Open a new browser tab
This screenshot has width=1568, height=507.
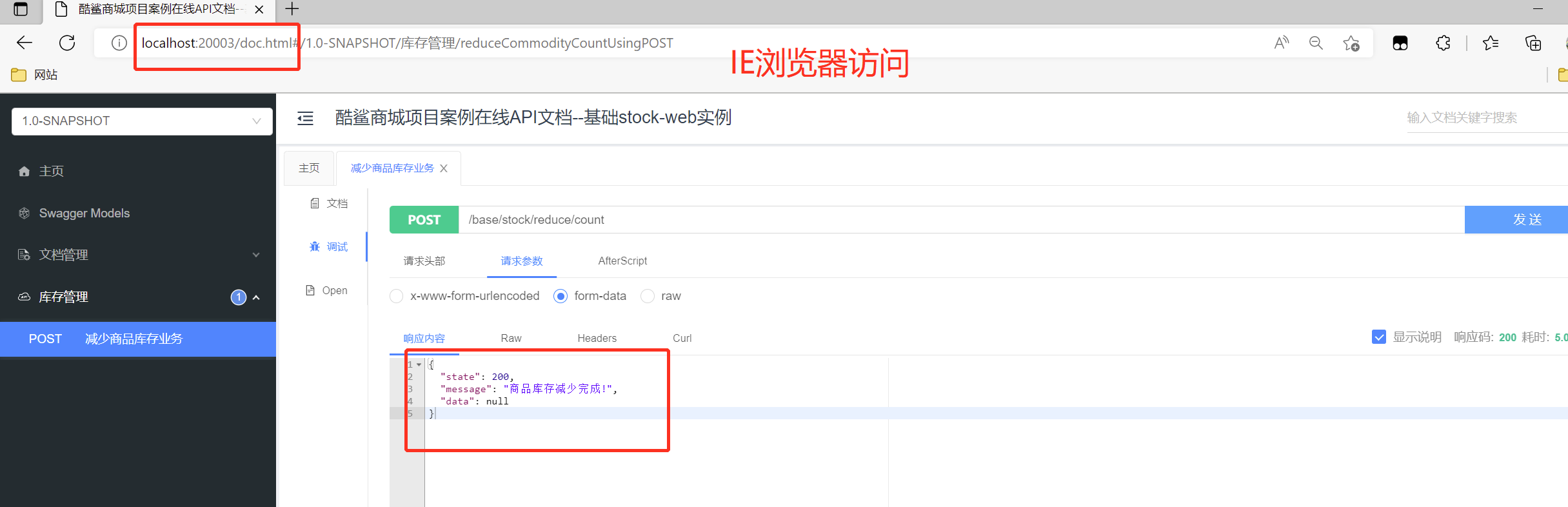pos(292,9)
